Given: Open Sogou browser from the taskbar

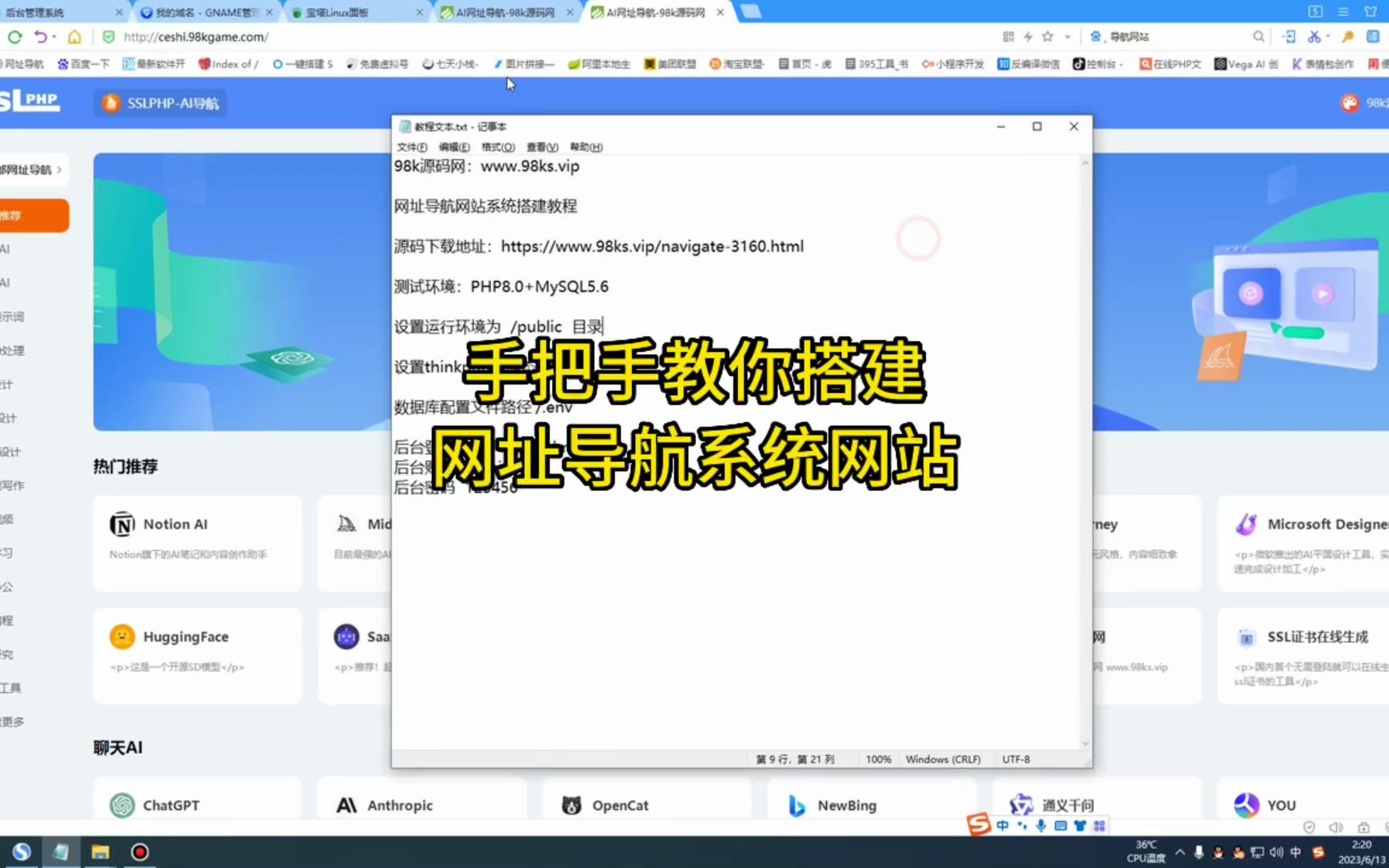Looking at the screenshot, I should [x=22, y=852].
